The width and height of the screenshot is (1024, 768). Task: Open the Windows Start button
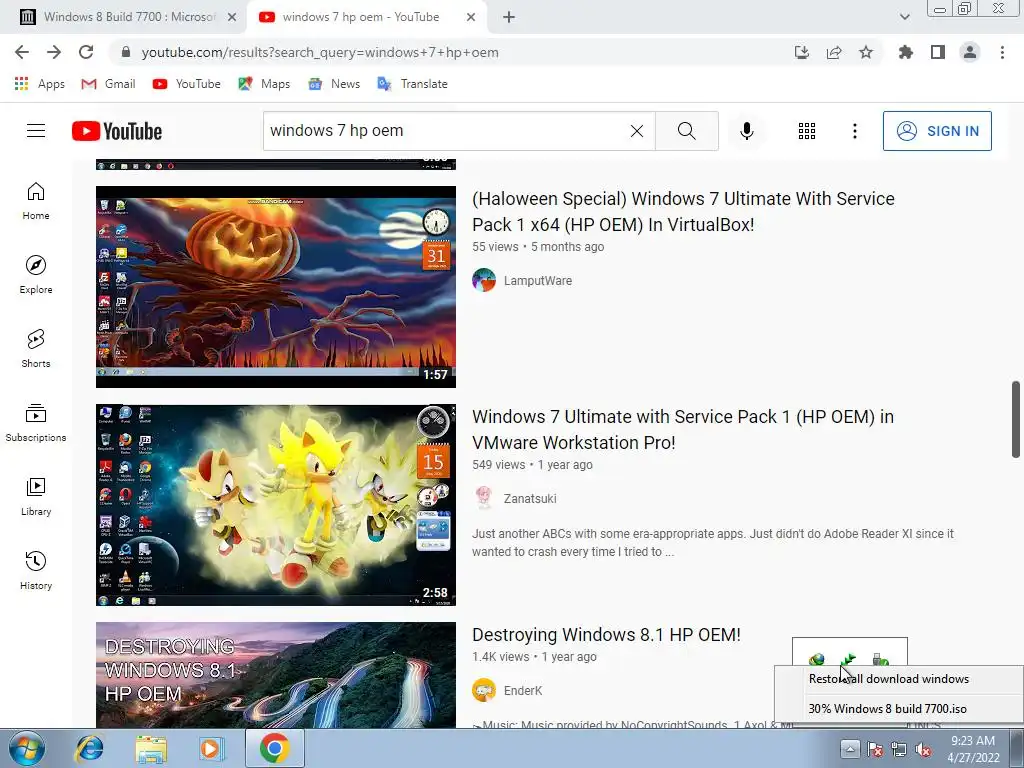pyautogui.click(x=25, y=748)
